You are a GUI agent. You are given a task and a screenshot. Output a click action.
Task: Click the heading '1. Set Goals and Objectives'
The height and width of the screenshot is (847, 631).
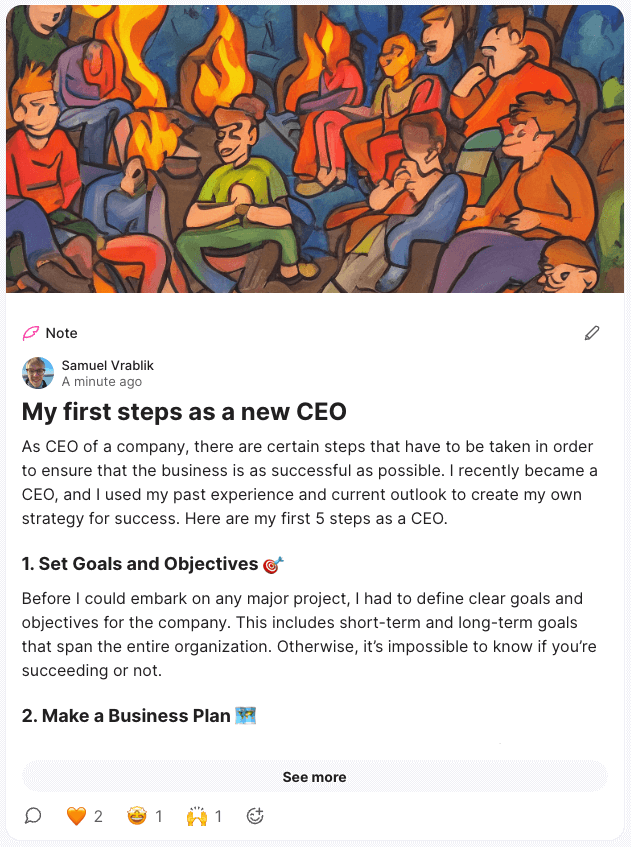click(140, 564)
